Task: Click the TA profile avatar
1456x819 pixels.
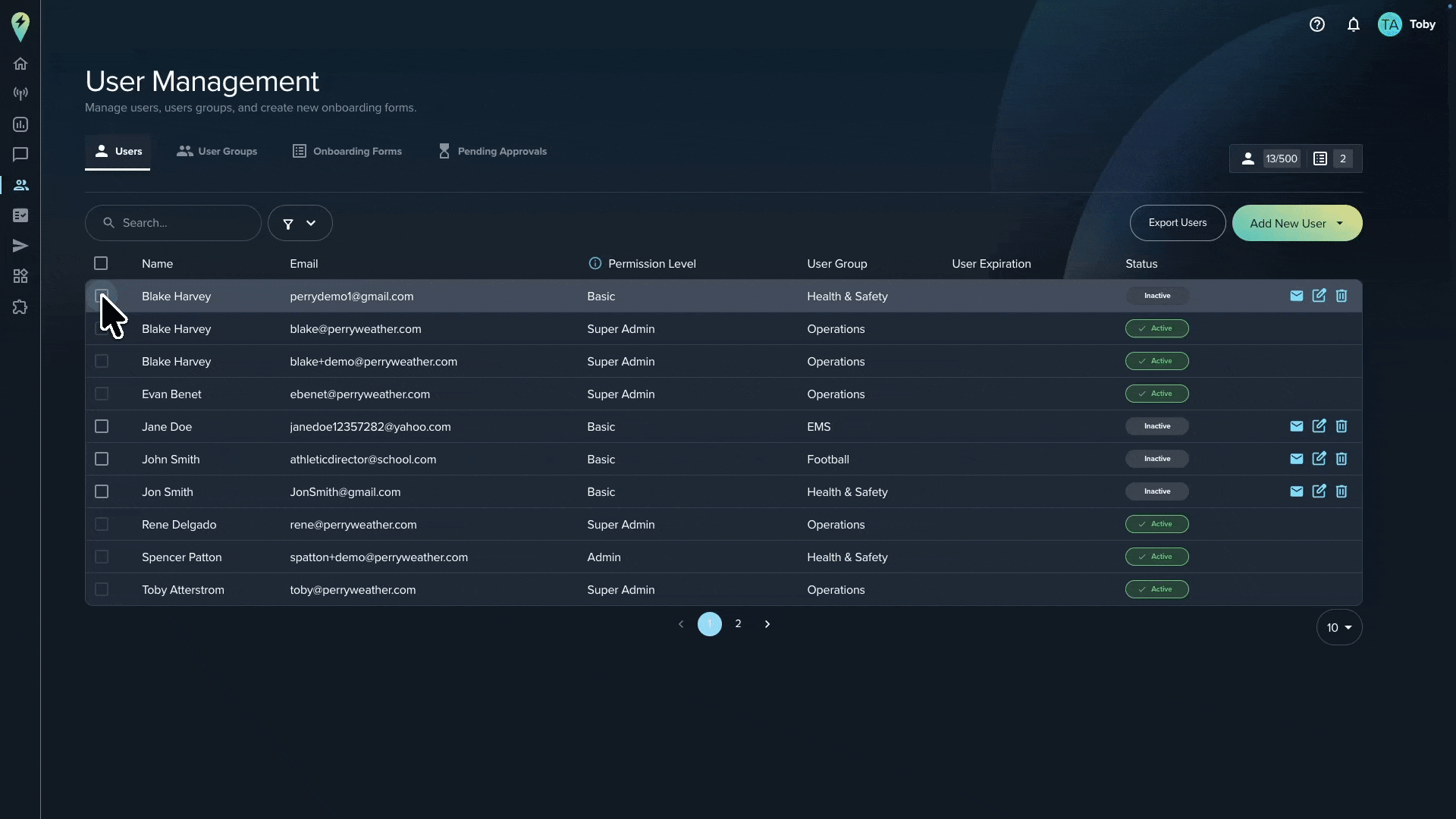Action: pyautogui.click(x=1390, y=24)
